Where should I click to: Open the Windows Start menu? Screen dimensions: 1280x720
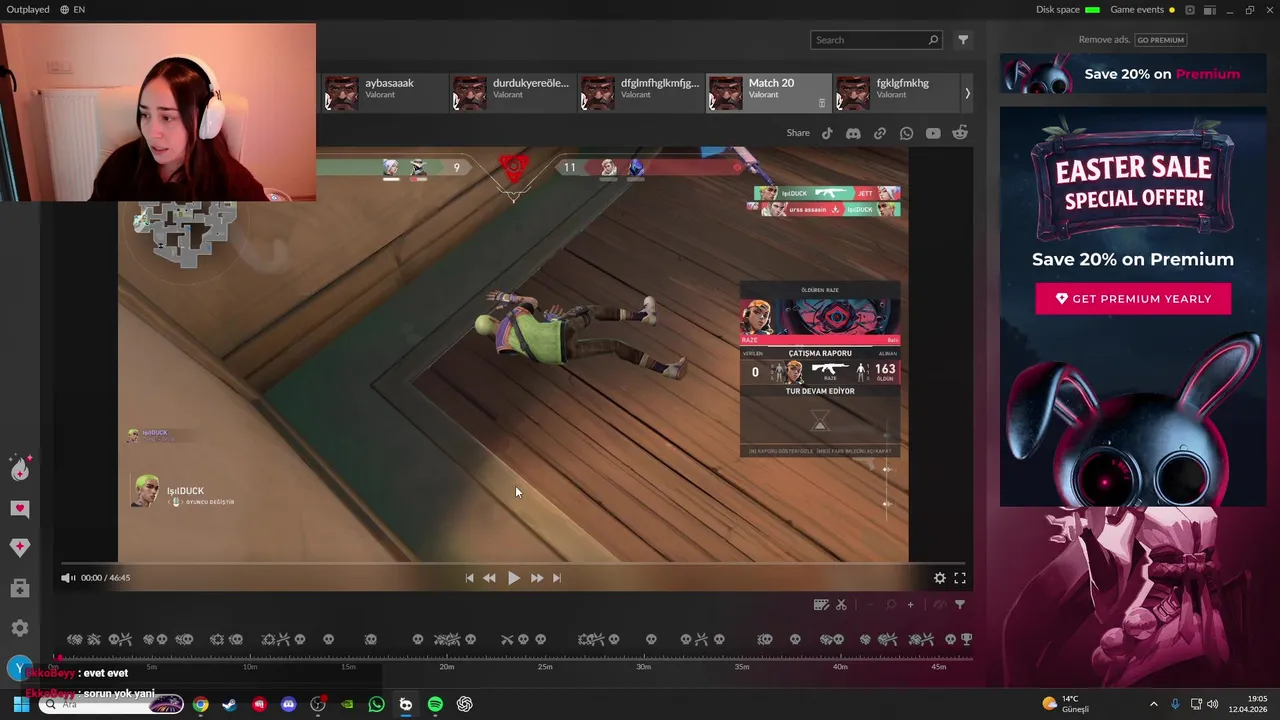tap(21, 704)
